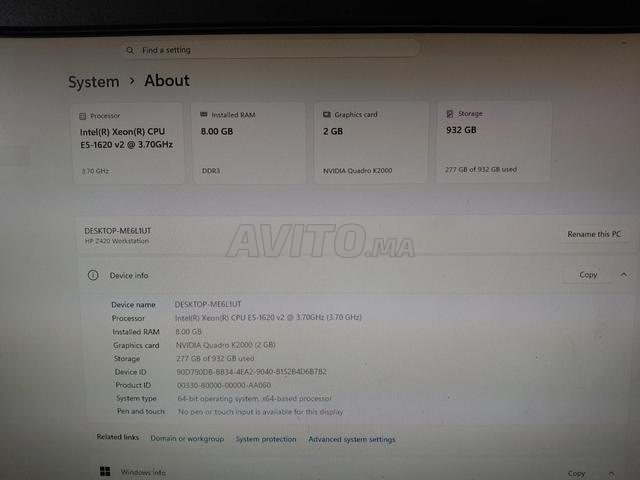This screenshot has width=640, height=480.
Task: Go back to System breadcrumb
Action: pos(93,82)
